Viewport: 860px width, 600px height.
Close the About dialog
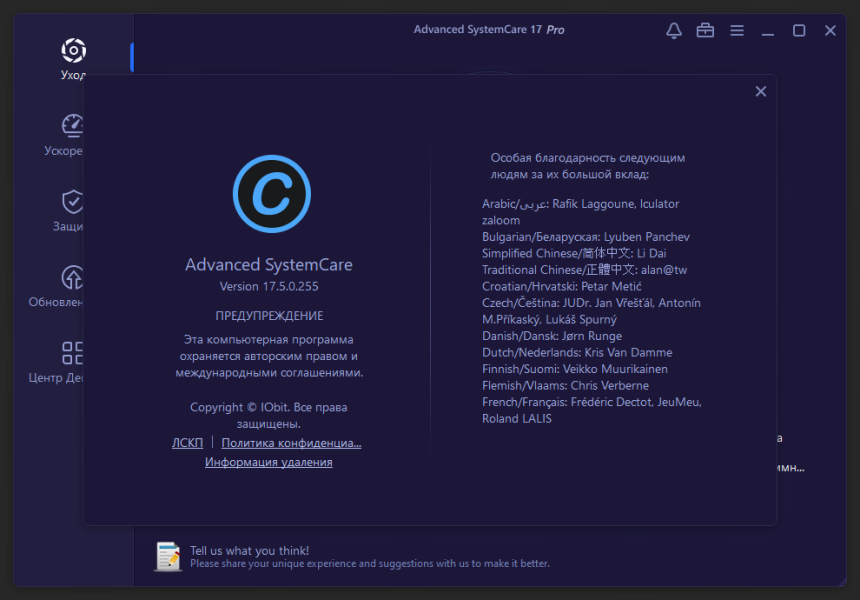tap(761, 92)
